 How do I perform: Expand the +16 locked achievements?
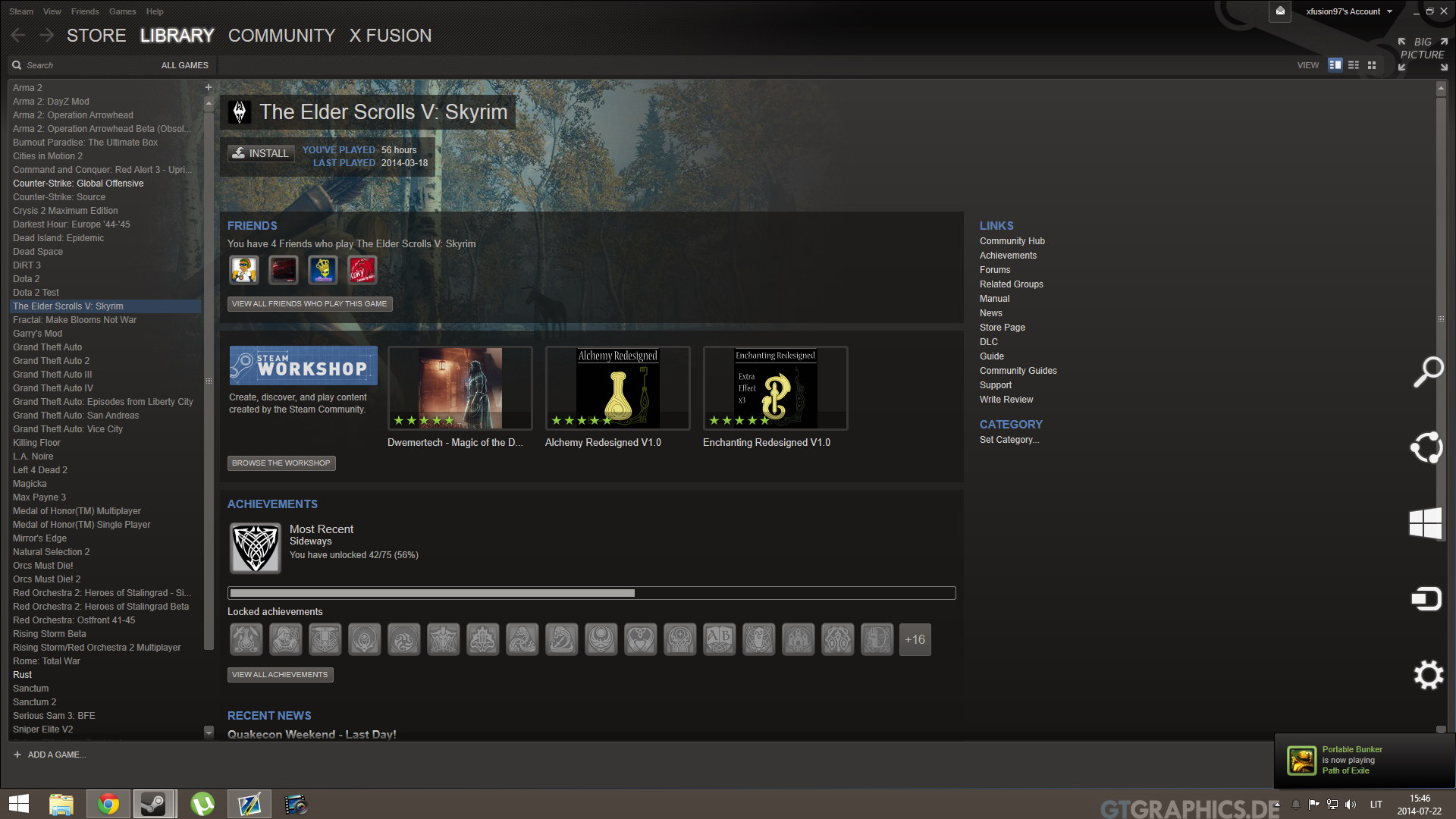(x=915, y=640)
